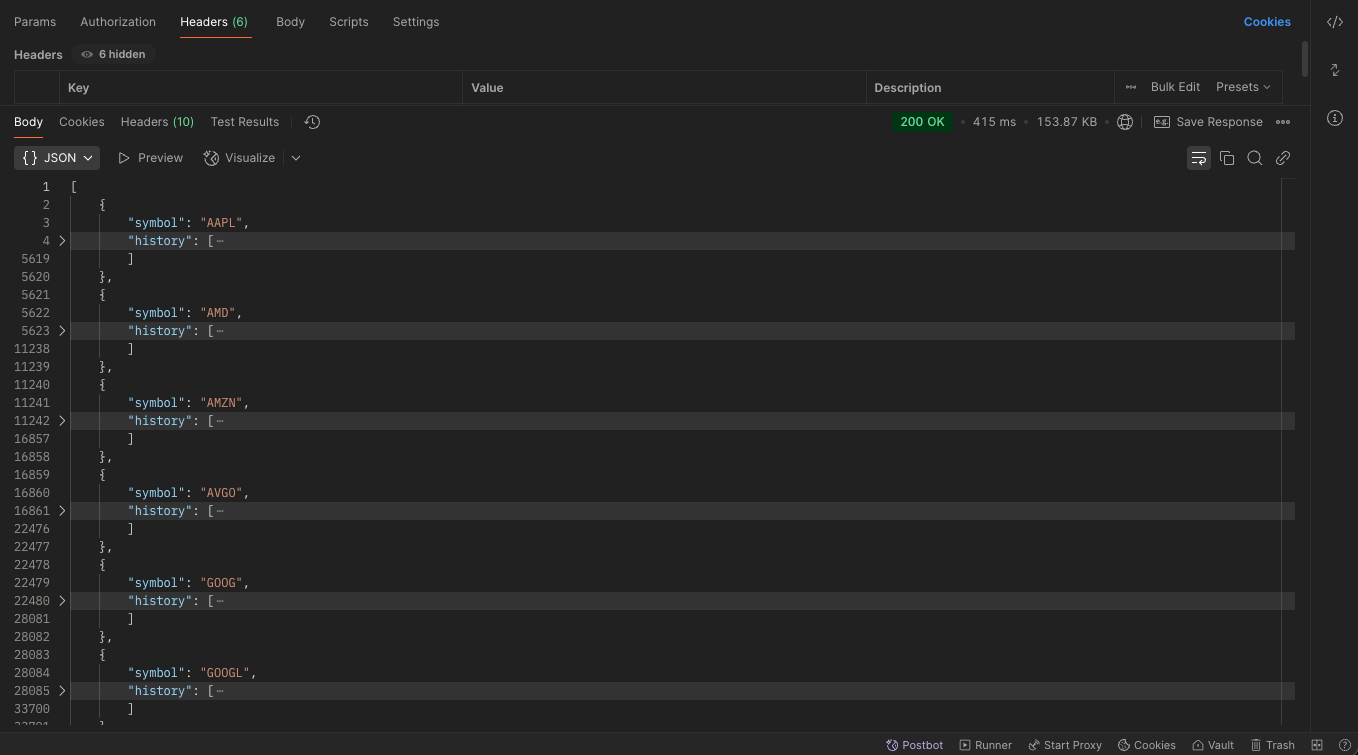
Task: Open the code snippet panel icon
Action: point(1334,22)
